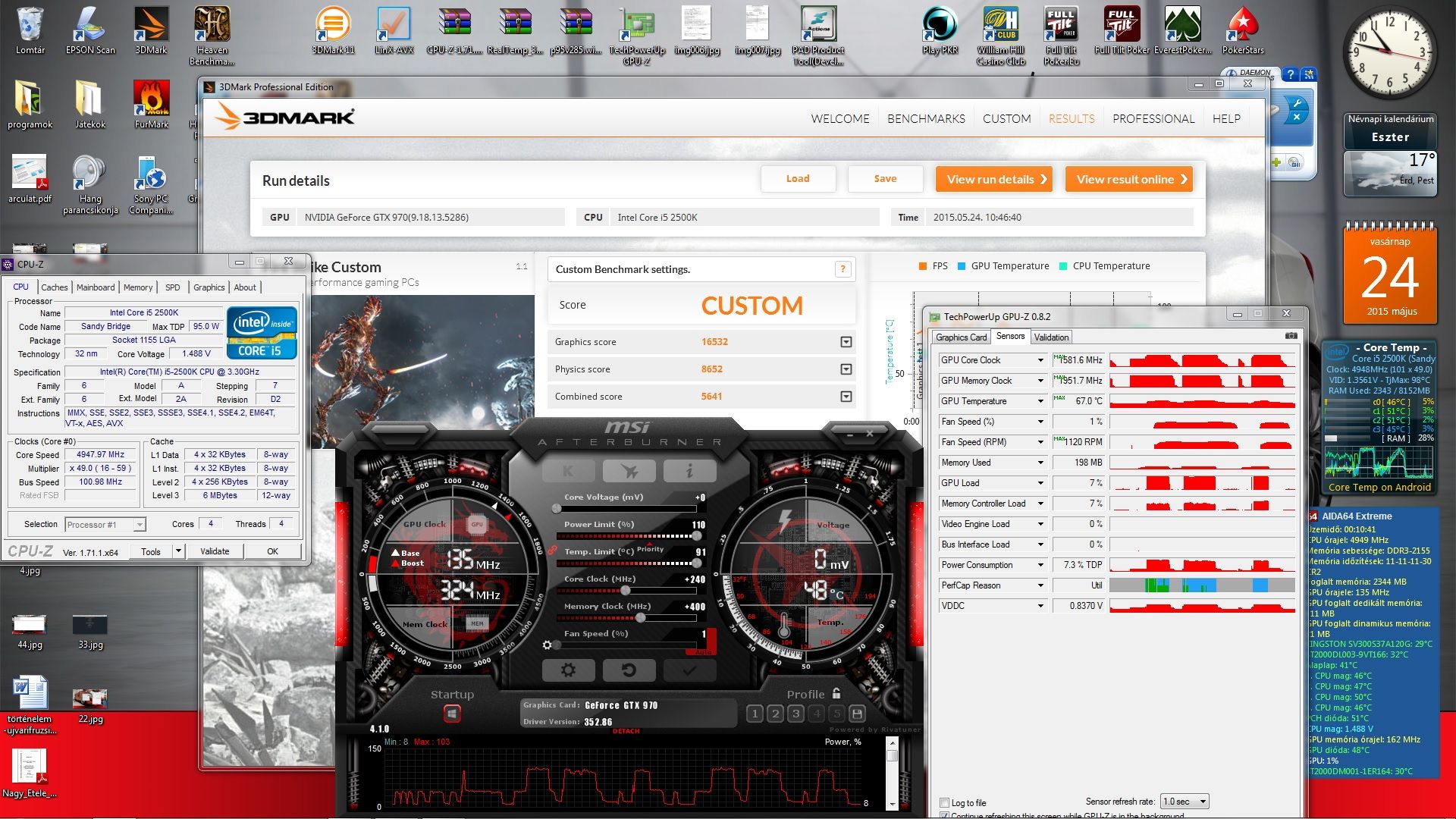Open PerfCap Reason sensor dropdown

pos(1040,585)
